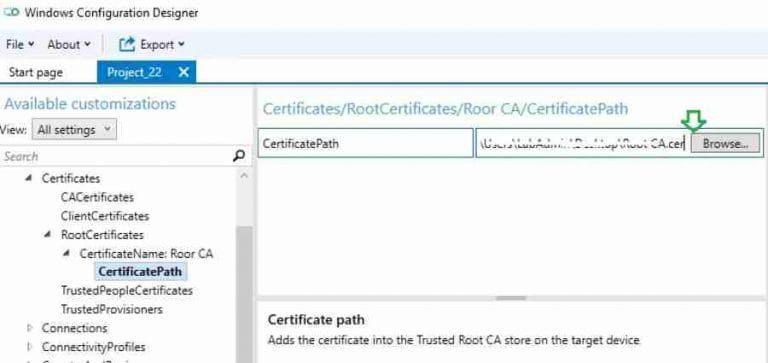The width and height of the screenshot is (768, 363).
Task: Collapse the Certificates tree node
Action: tap(29, 178)
